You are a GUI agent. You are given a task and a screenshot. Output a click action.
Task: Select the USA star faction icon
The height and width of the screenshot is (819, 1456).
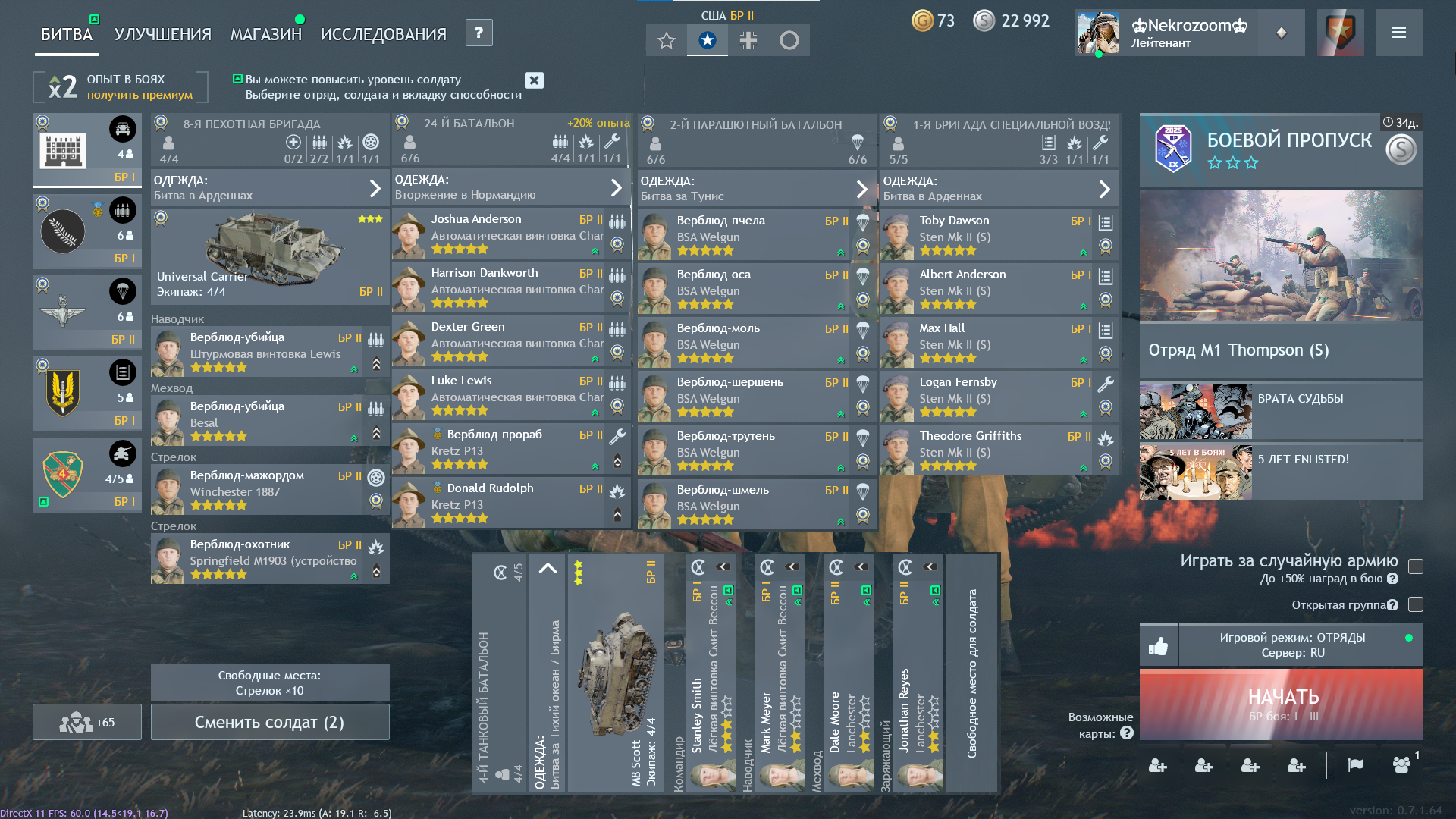tap(707, 40)
